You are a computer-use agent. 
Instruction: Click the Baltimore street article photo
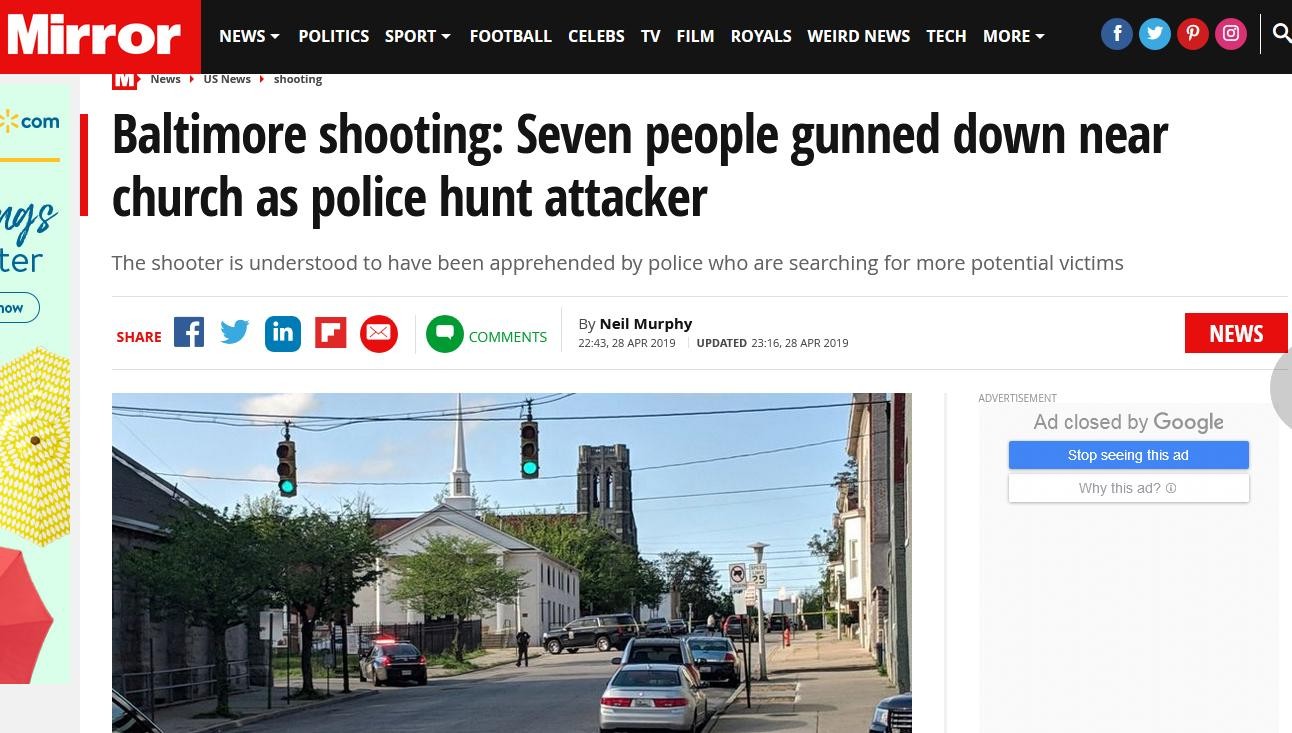coord(512,563)
